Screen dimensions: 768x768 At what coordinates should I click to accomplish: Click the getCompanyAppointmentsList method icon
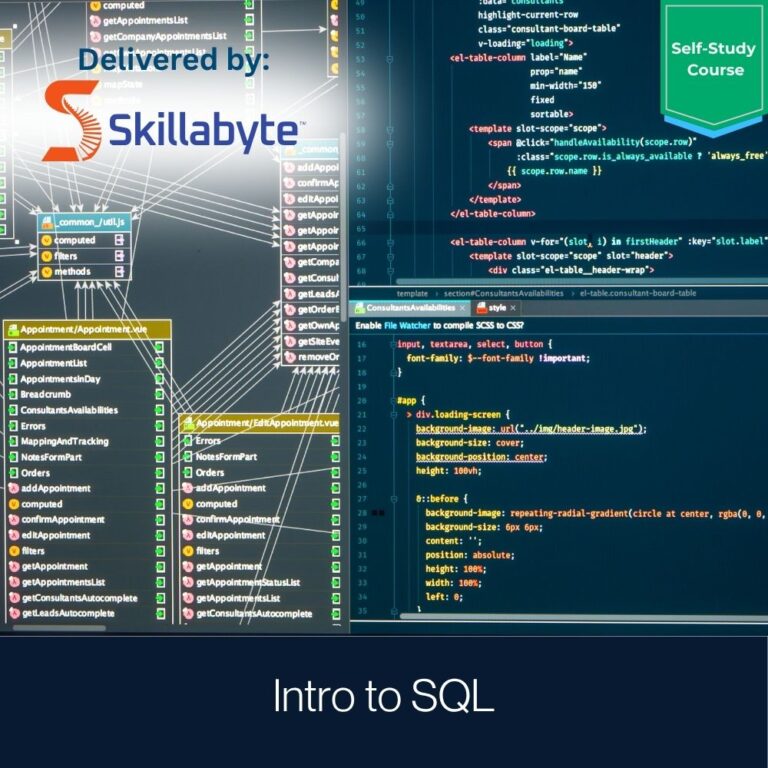pyautogui.click(x=95, y=36)
